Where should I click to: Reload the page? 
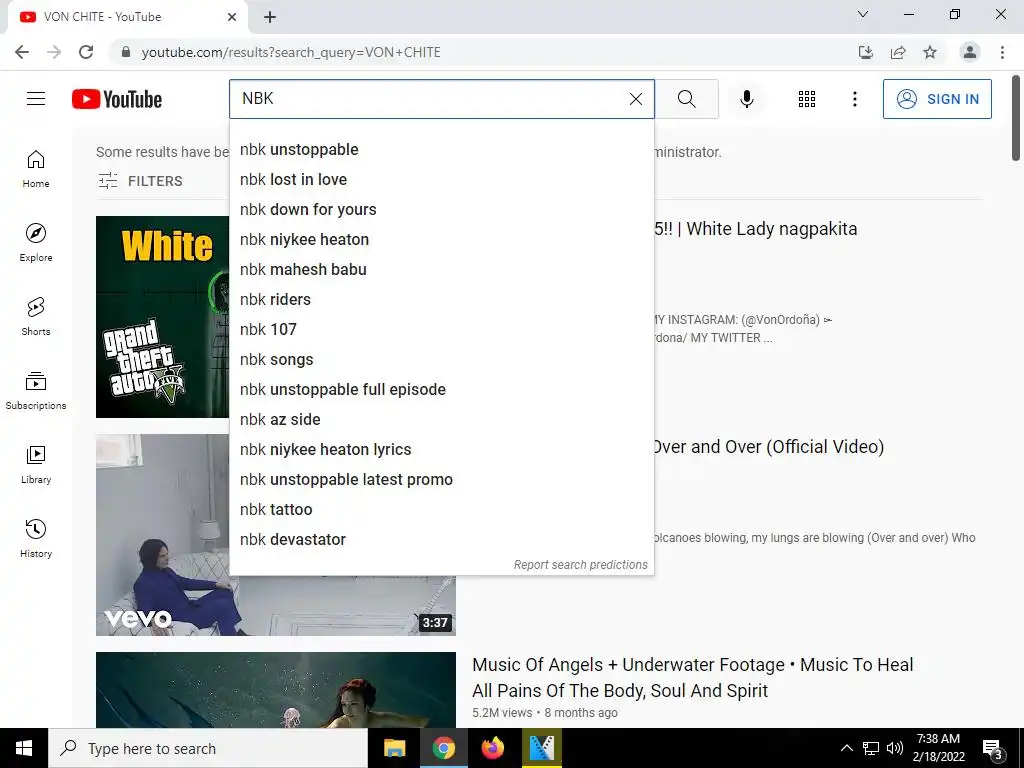[86, 52]
